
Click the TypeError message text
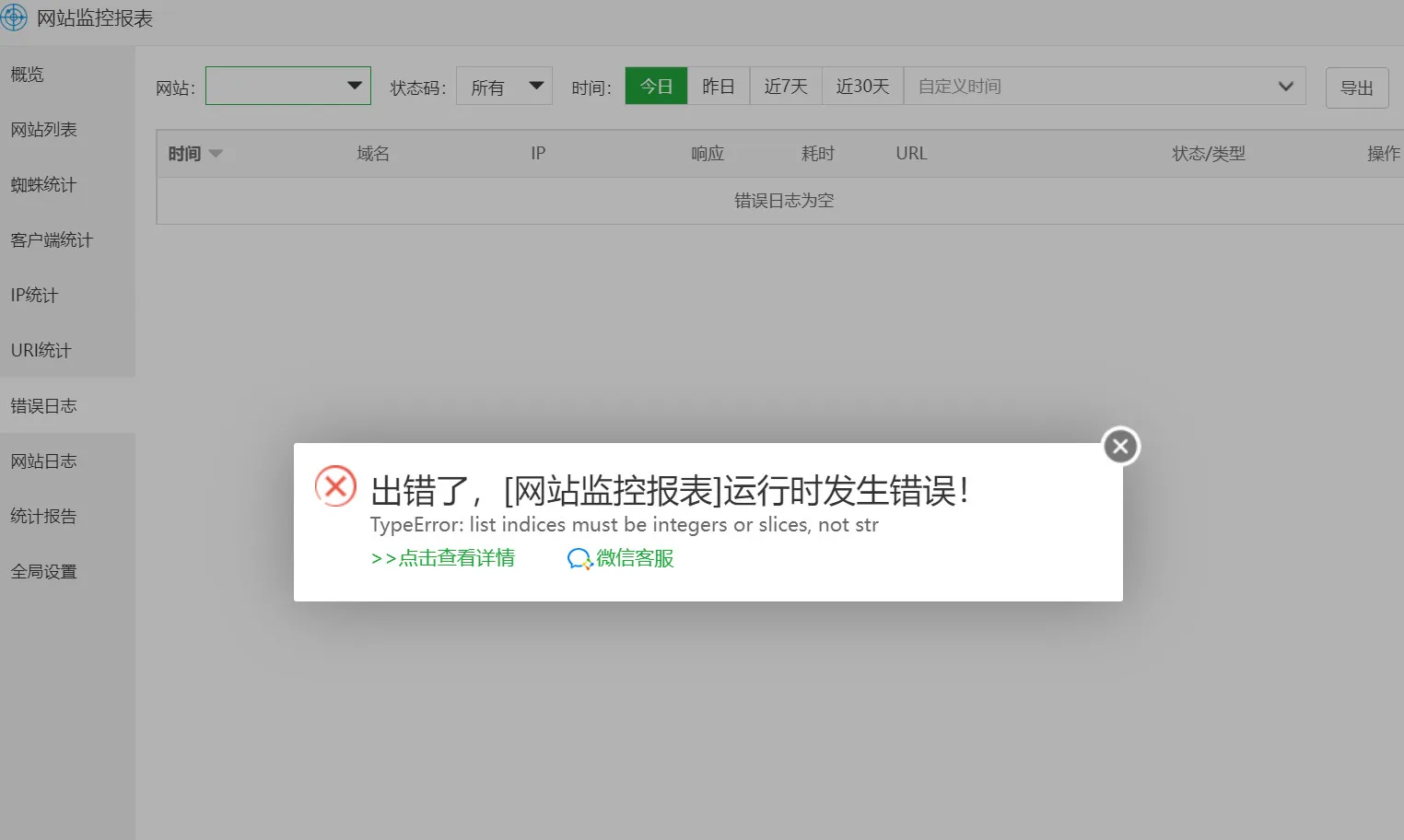click(x=625, y=525)
